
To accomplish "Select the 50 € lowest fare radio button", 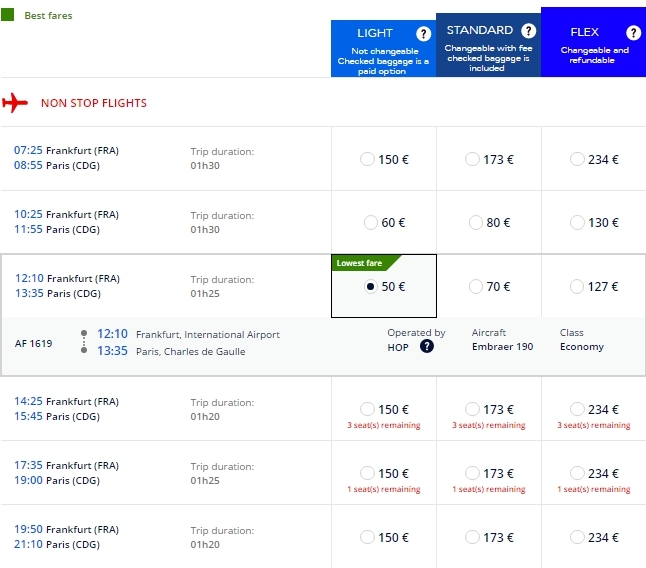I will coord(371,287).
